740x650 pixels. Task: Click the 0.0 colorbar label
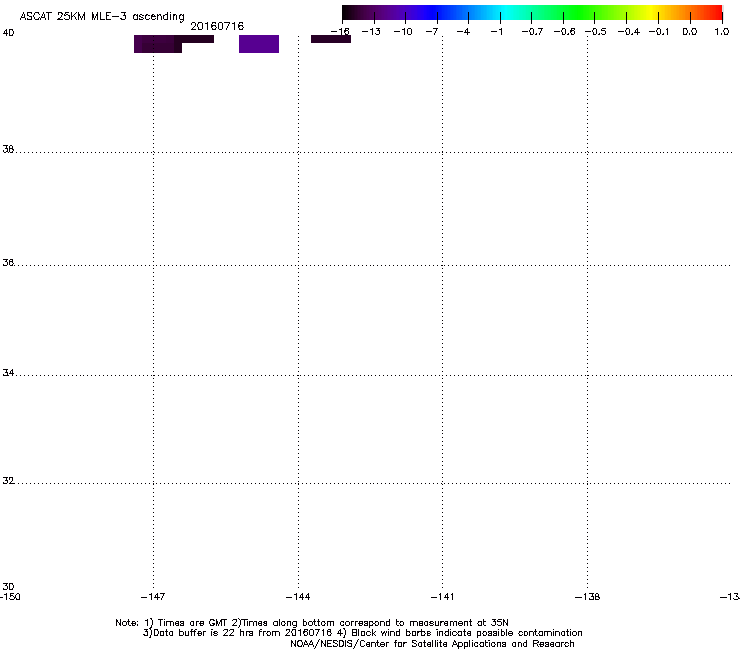click(690, 32)
